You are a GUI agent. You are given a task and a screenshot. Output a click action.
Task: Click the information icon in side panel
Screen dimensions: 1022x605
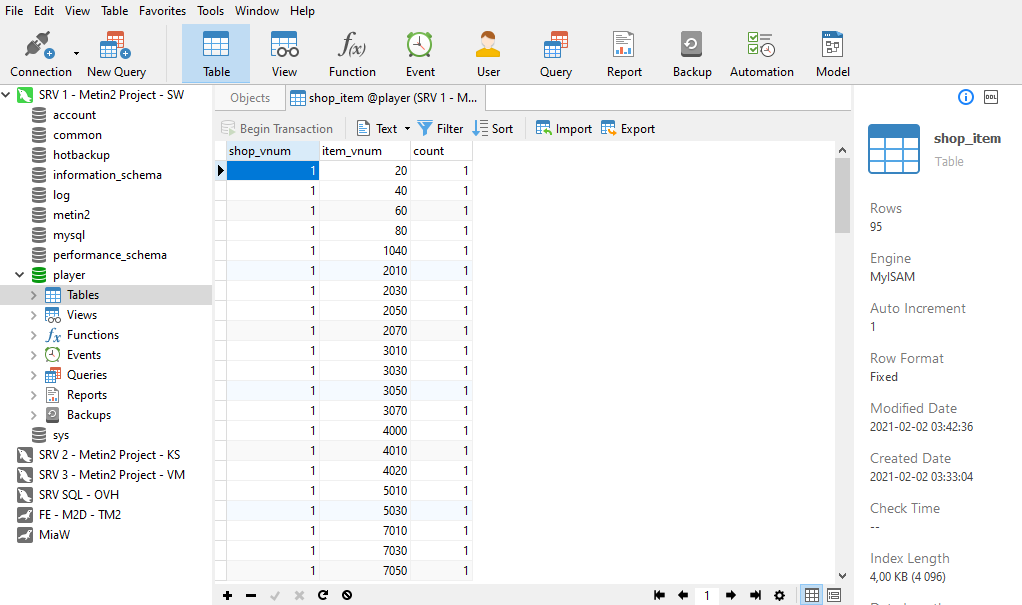pyautogui.click(x=966, y=97)
